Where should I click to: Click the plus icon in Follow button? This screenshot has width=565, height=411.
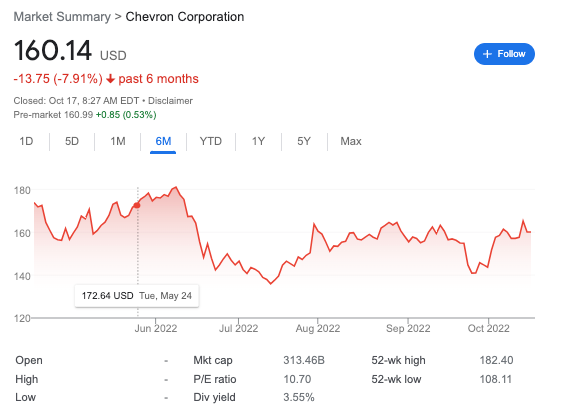[487, 54]
